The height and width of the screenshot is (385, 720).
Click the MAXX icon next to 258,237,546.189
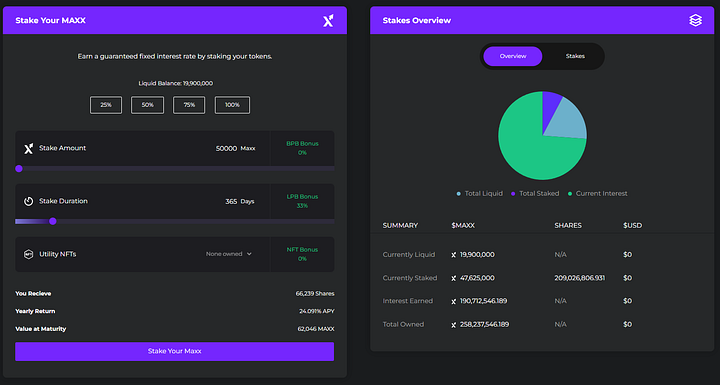click(x=454, y=324)
